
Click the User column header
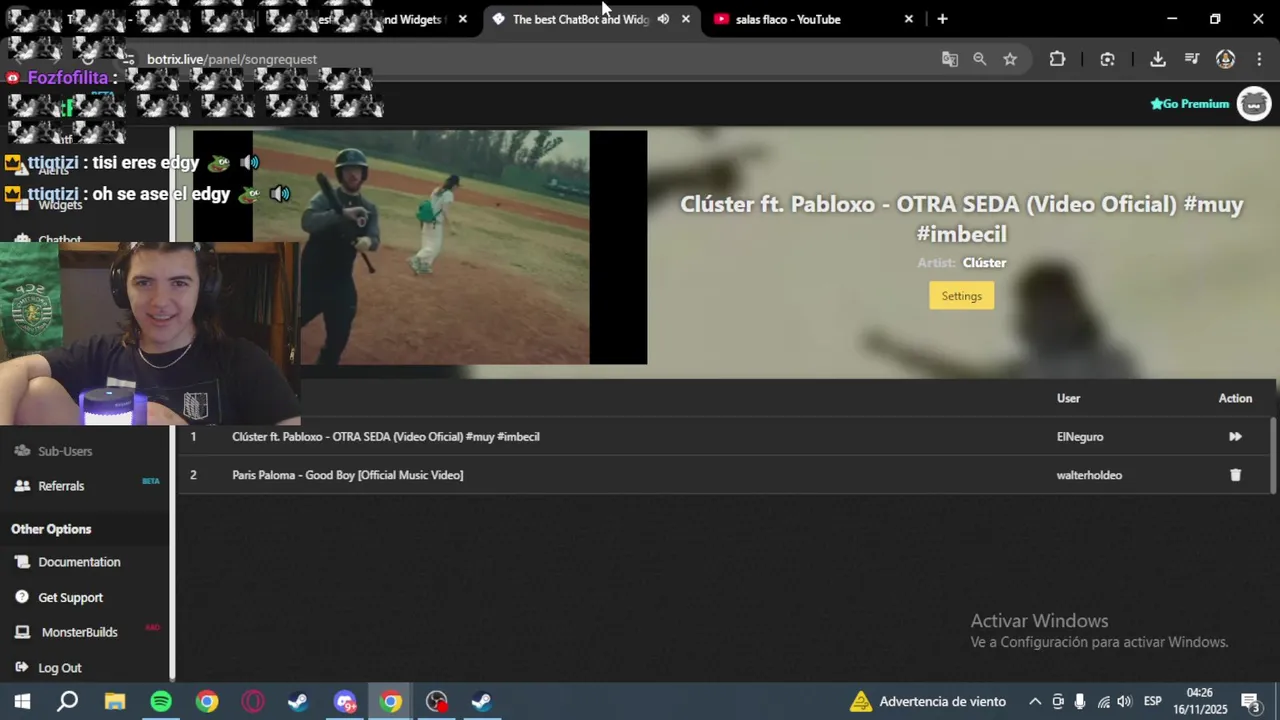[x=1068, y=398]
